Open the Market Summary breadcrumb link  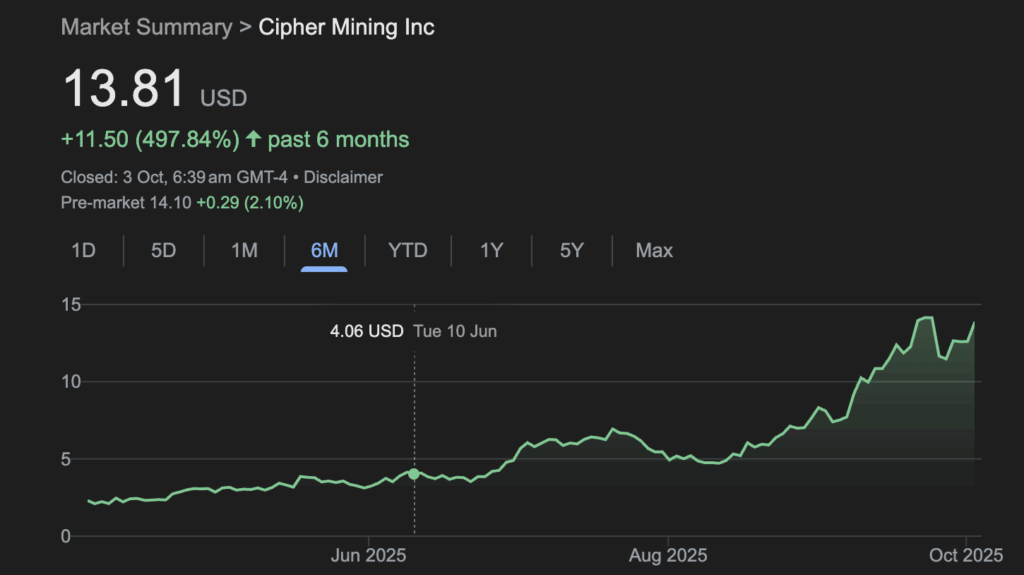(x=146, y=27)
